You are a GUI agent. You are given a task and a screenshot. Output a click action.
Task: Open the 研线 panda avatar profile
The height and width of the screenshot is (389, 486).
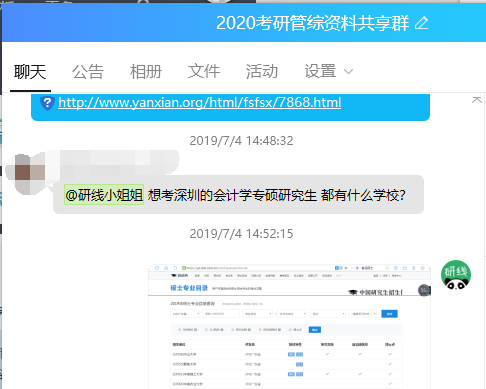coord(456,275)
